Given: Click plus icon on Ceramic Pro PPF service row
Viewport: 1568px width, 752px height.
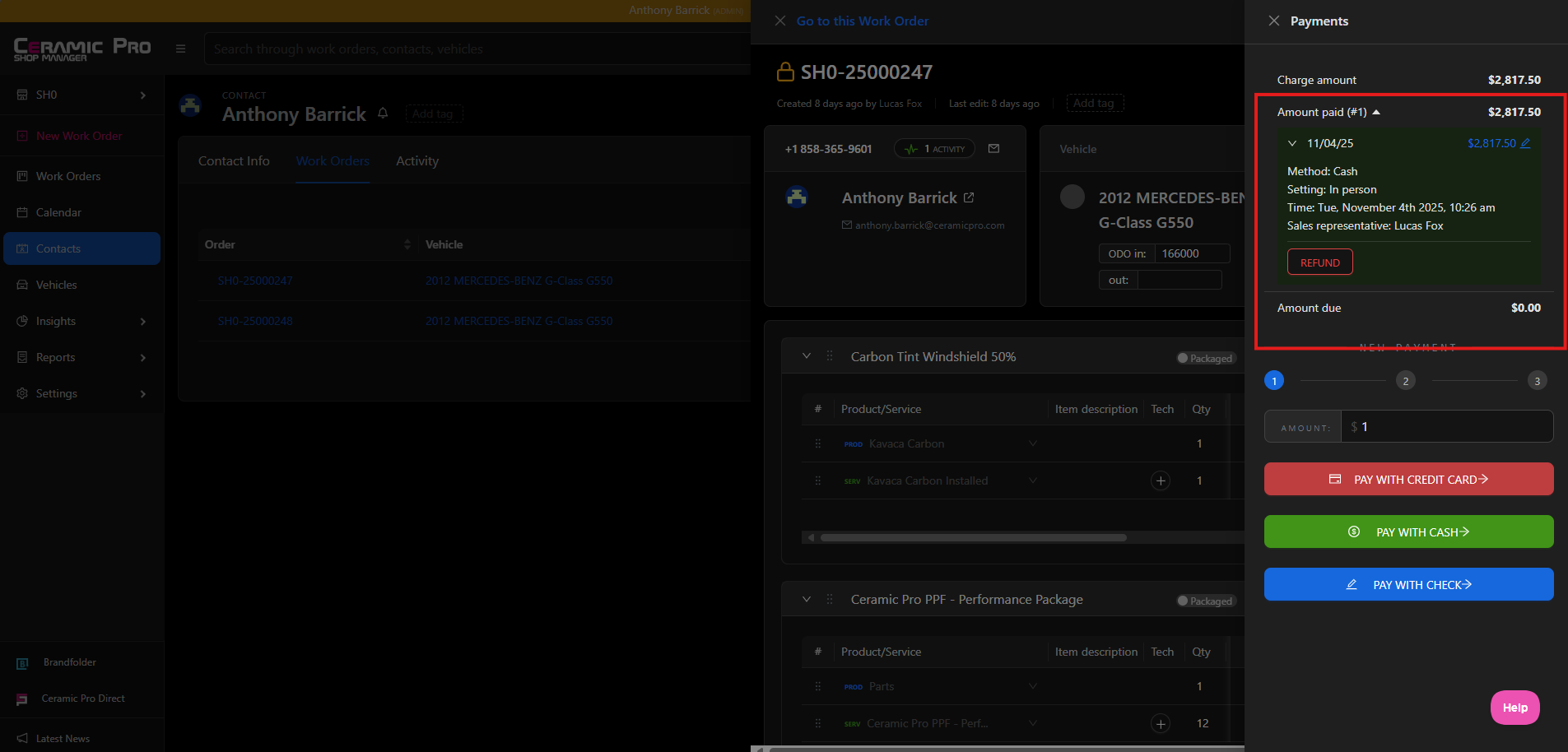Looking at the screenshot, I should coord(1161,723).
